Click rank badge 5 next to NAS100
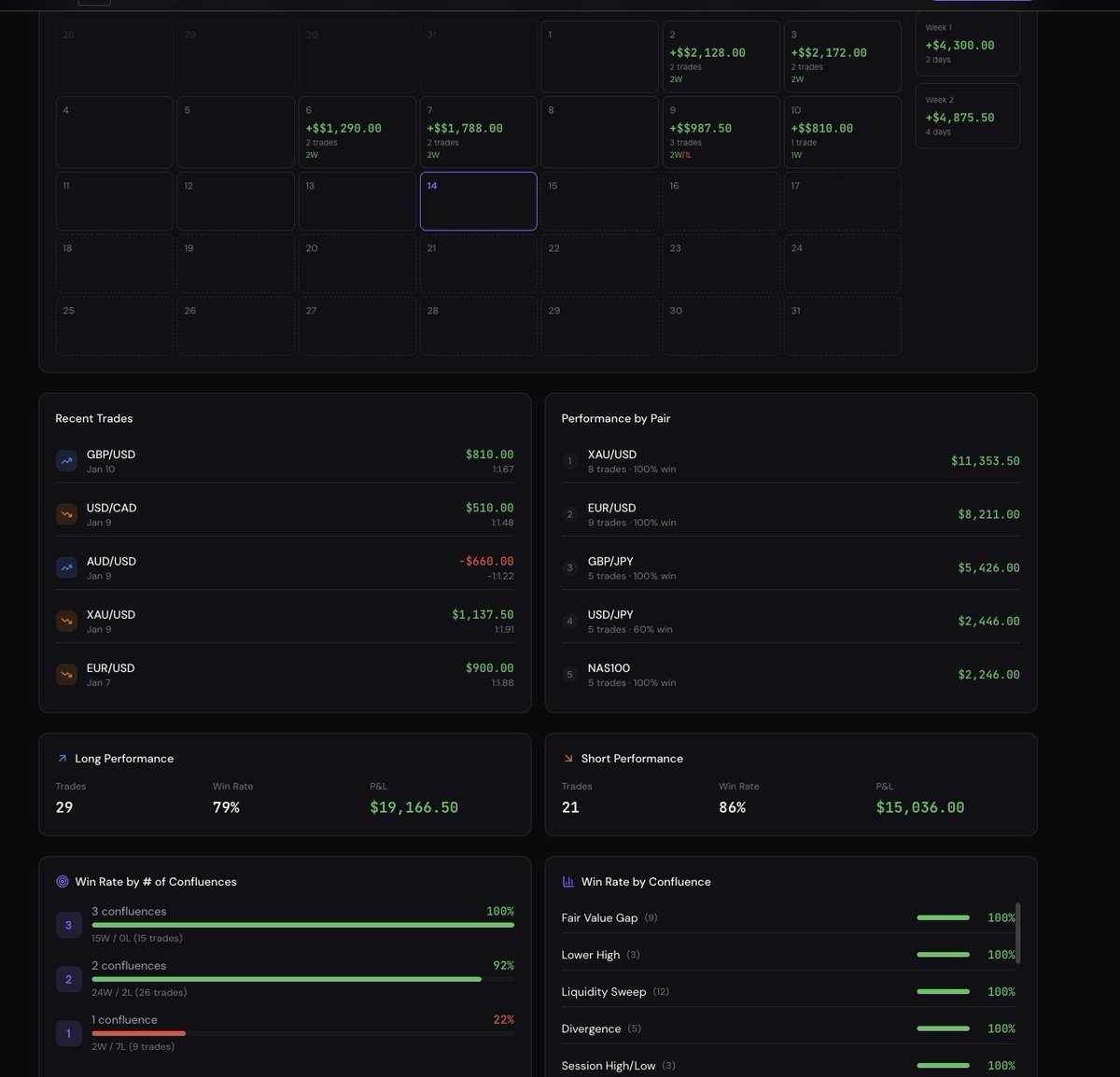1120x1077 pixels. point(570,674)
